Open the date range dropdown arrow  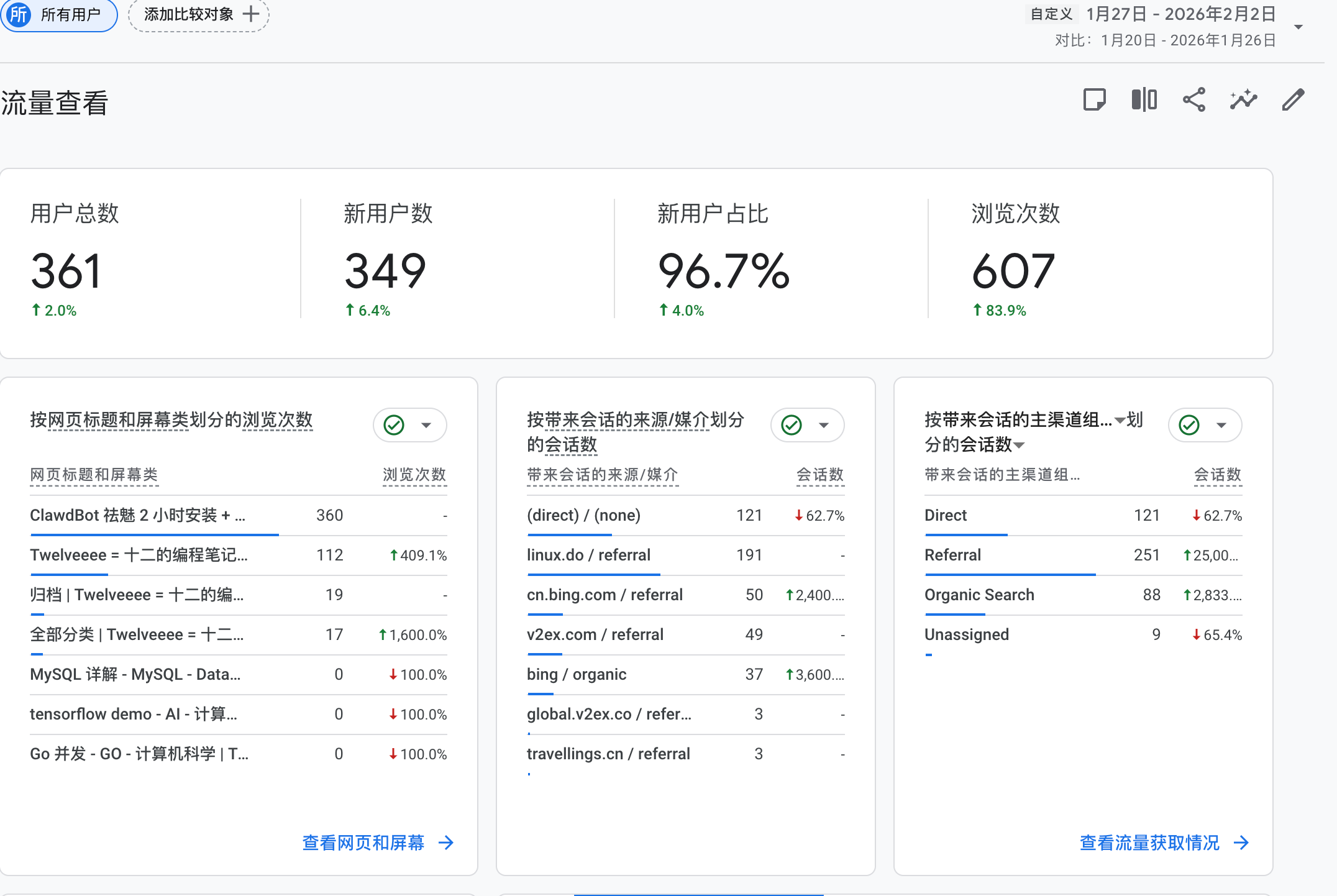pyautogui.click(x=1298, y=27)
